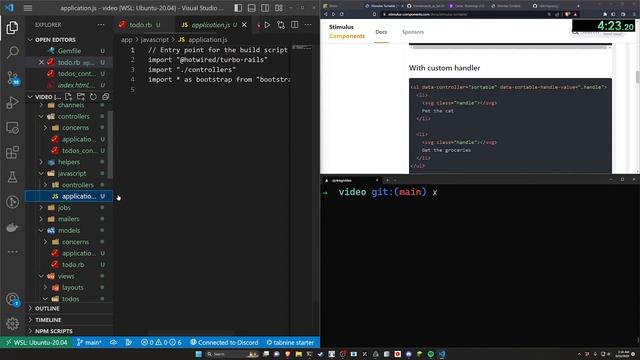Click Stimulus Components logo link
The width and height of the screenshot is (640, 360).
347,31
